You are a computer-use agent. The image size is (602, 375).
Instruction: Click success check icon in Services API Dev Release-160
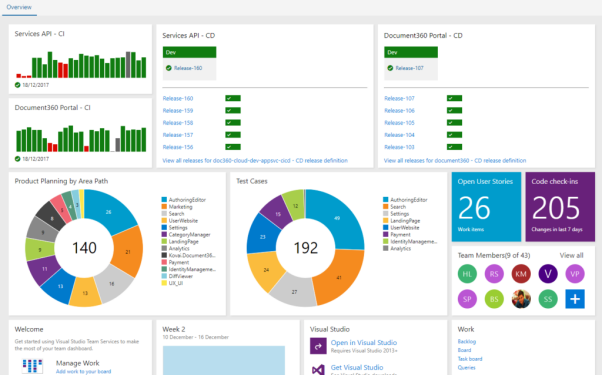pos(169,68)
